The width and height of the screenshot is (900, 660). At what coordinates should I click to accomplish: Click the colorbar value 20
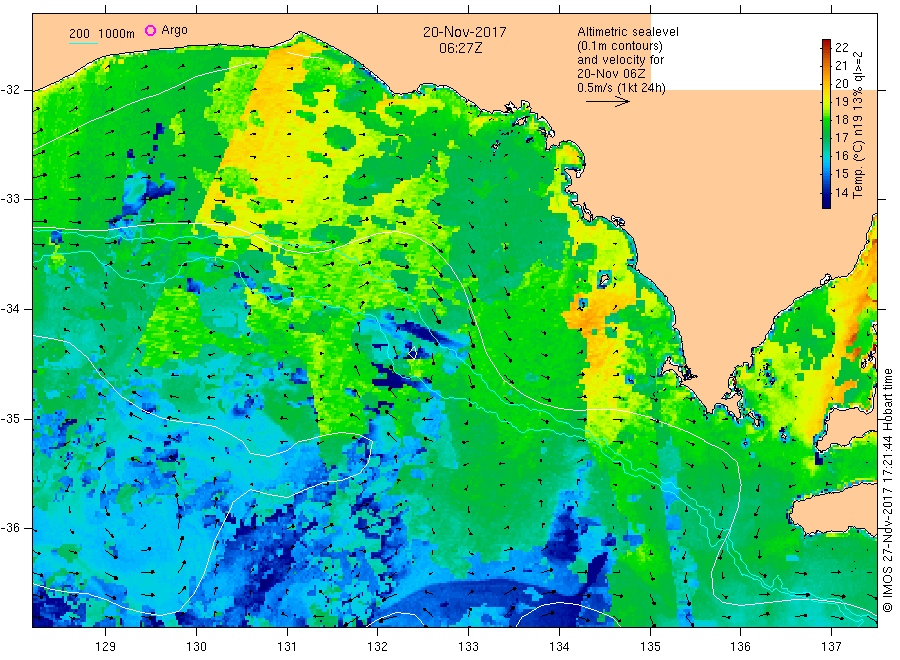pyautogui.click(x=841, y=84)
